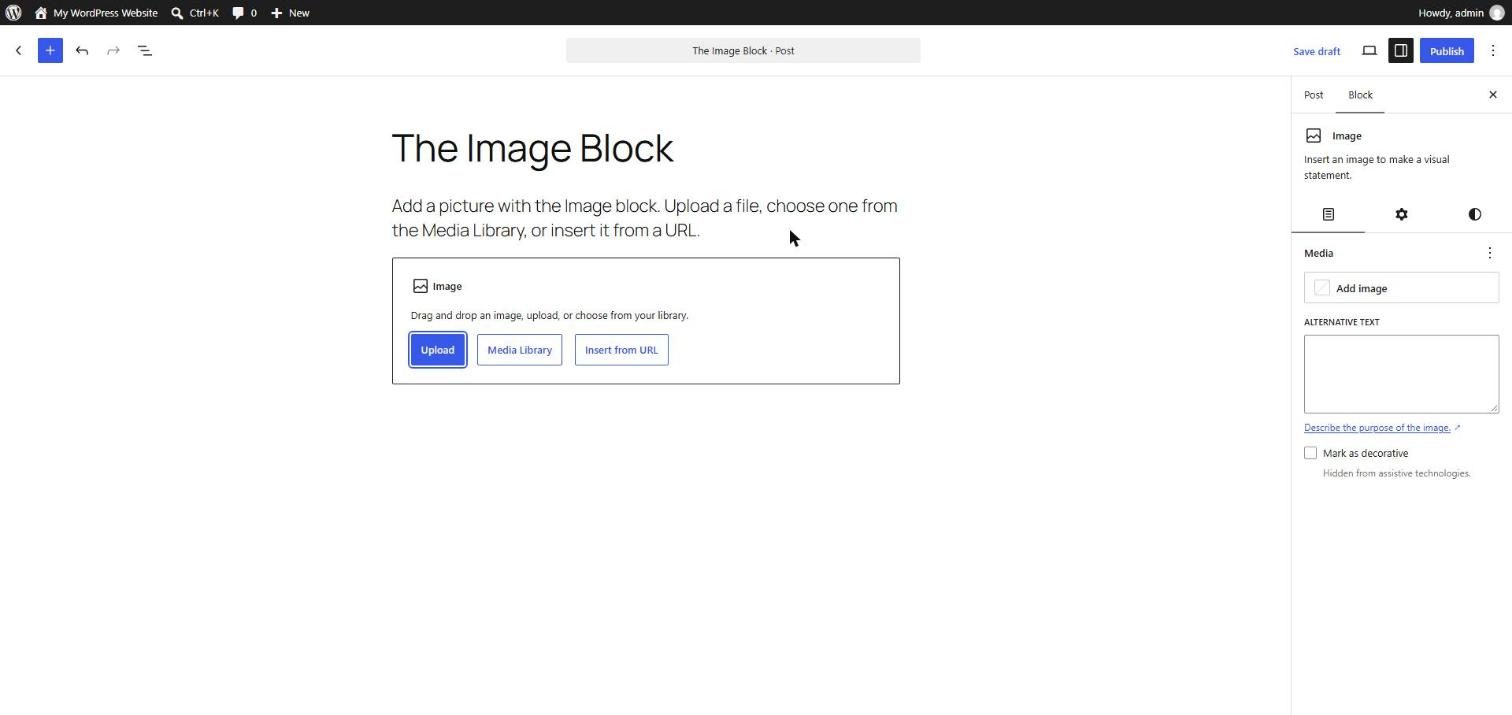Open the command bar titled The Image Block · Post
Image resolution: width=1512 pixels, height=715 pixels.
(743, 50)
